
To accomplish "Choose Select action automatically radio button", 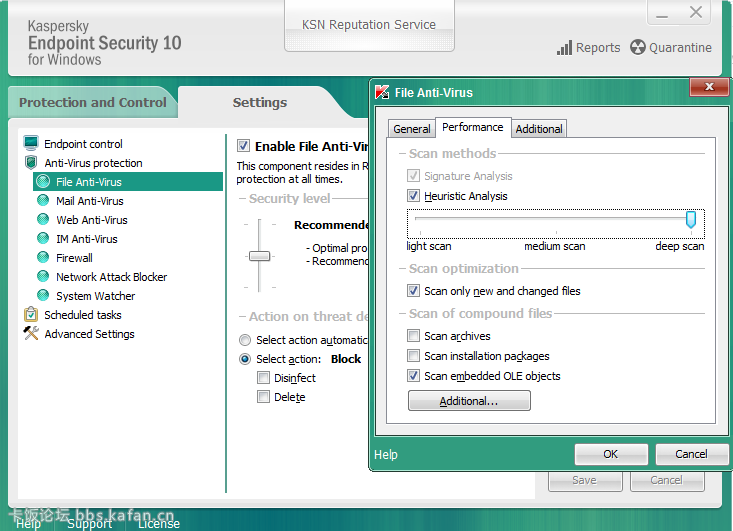I will (x=245, y=340).
